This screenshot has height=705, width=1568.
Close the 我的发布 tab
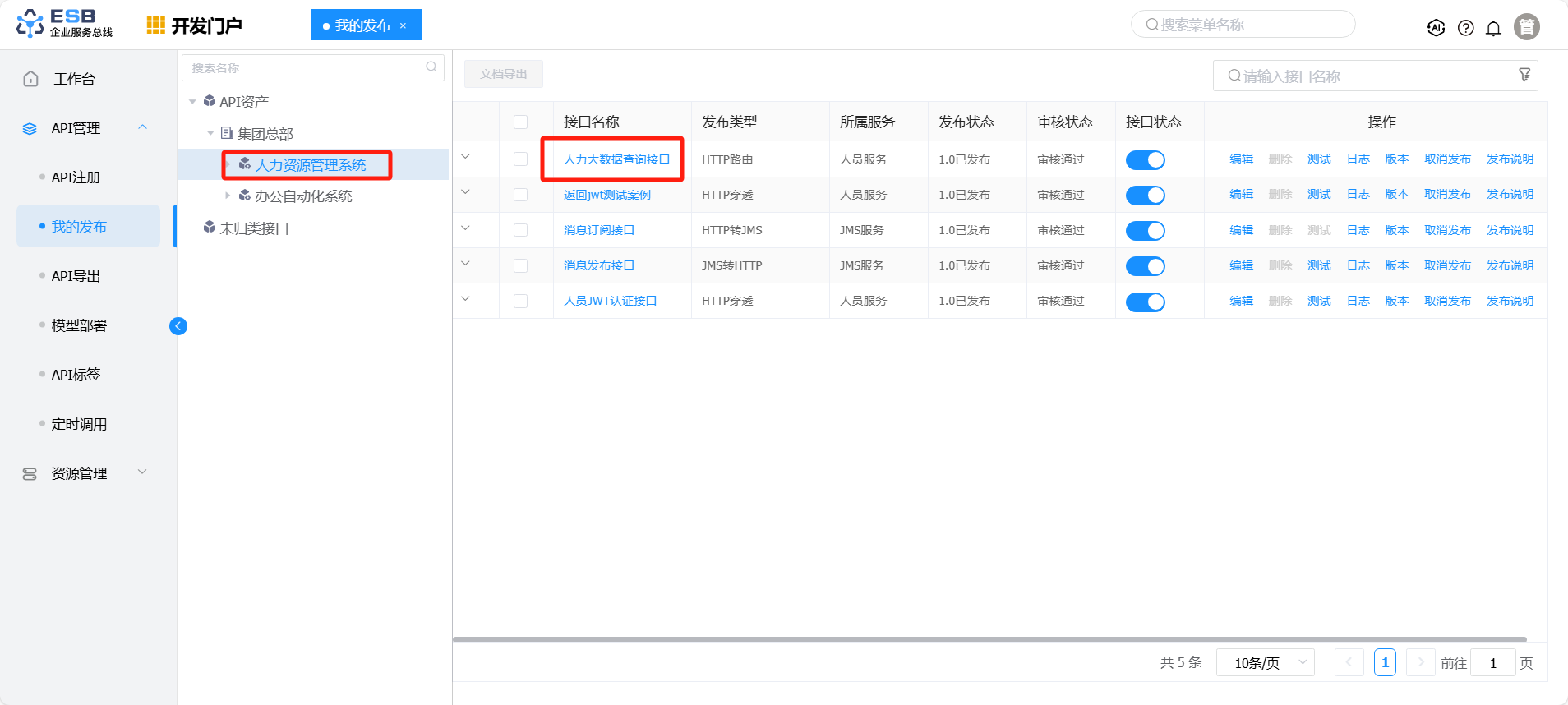coord(403,25)
